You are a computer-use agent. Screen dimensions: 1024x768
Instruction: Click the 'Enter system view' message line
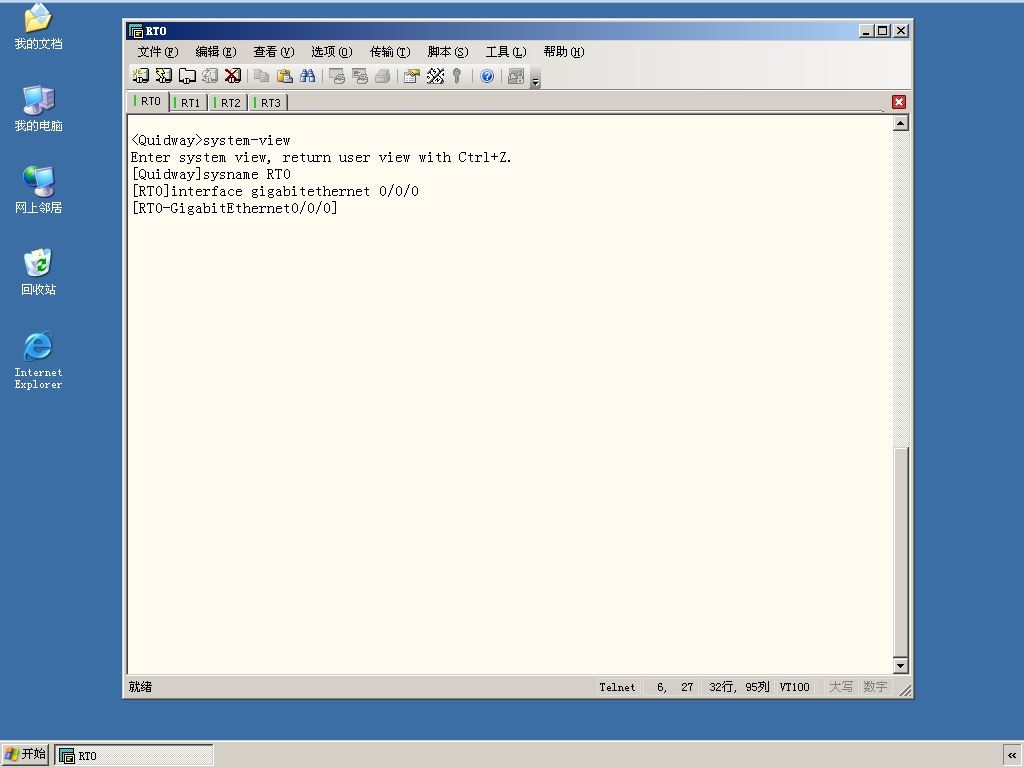pos(321,157)
